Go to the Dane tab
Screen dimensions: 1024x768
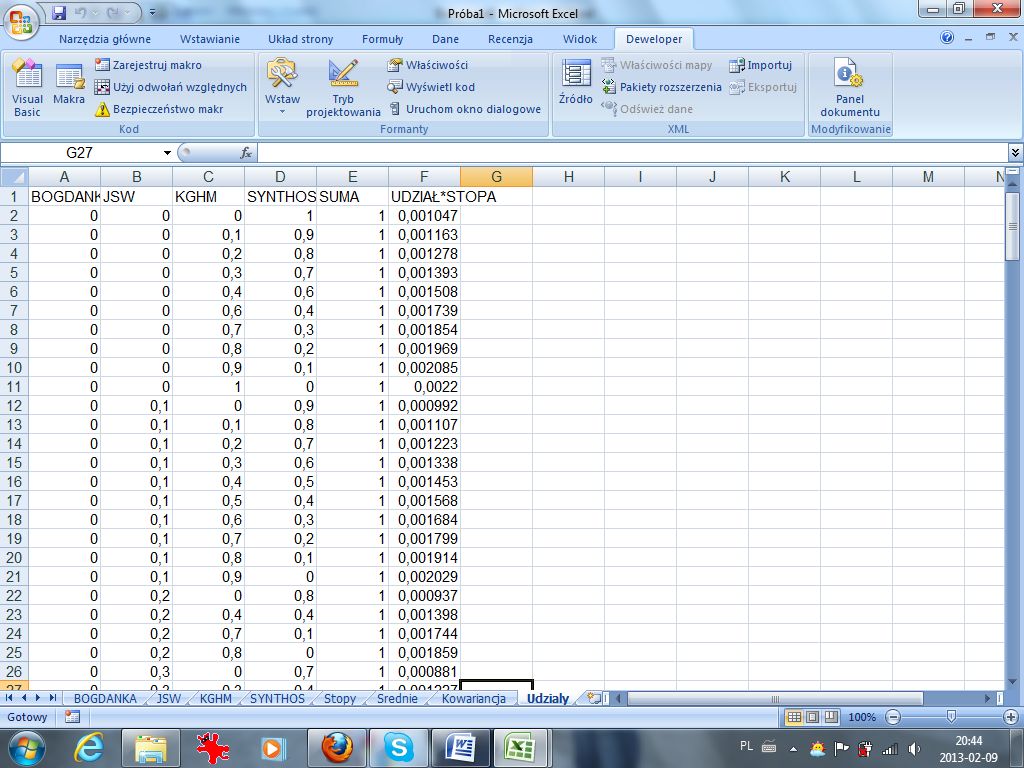tap(445, 39)
